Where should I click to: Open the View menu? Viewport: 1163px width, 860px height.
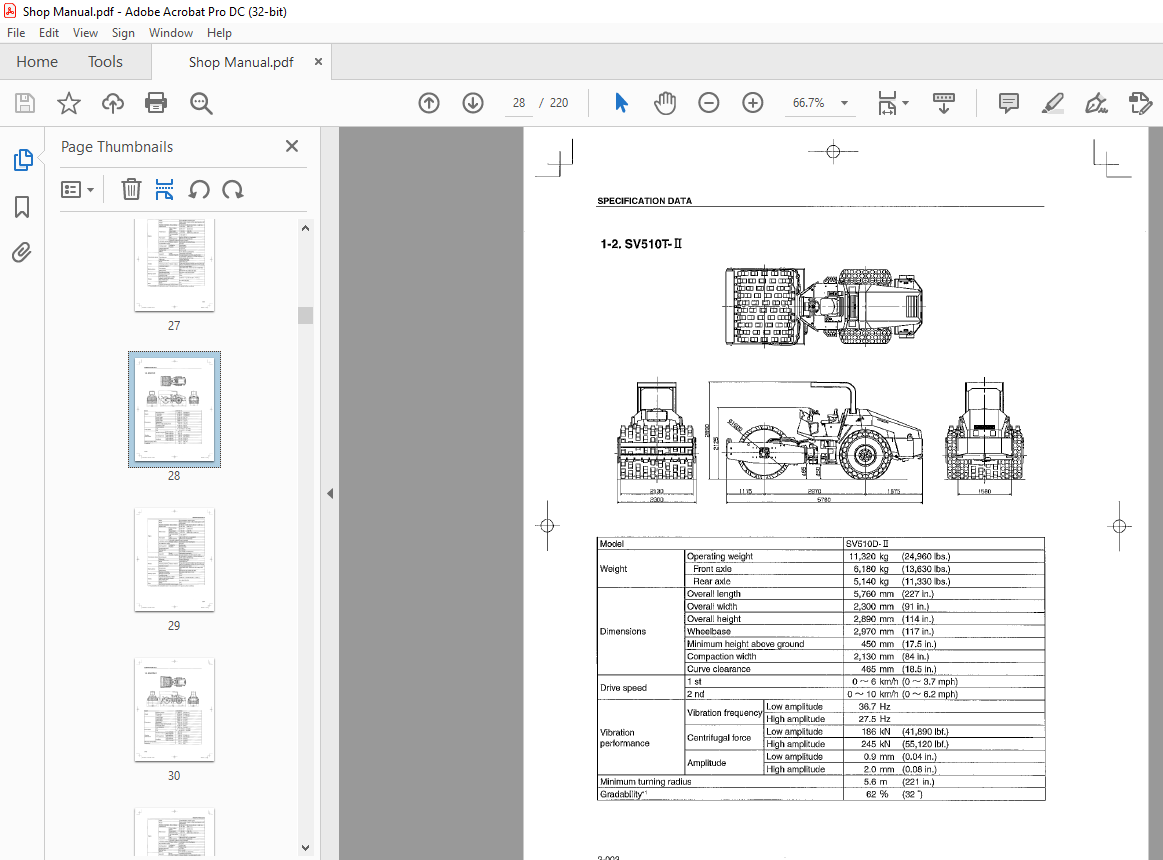pos(85,33)
